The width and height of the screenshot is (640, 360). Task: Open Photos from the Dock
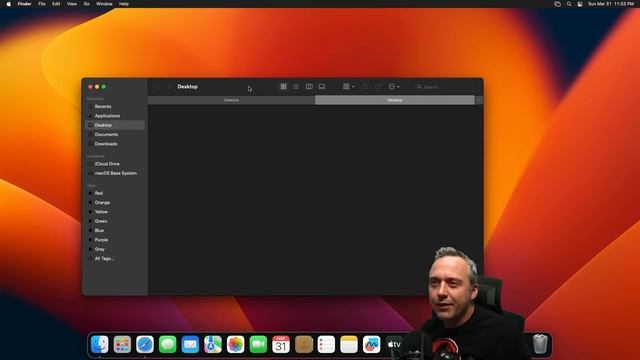236,344
